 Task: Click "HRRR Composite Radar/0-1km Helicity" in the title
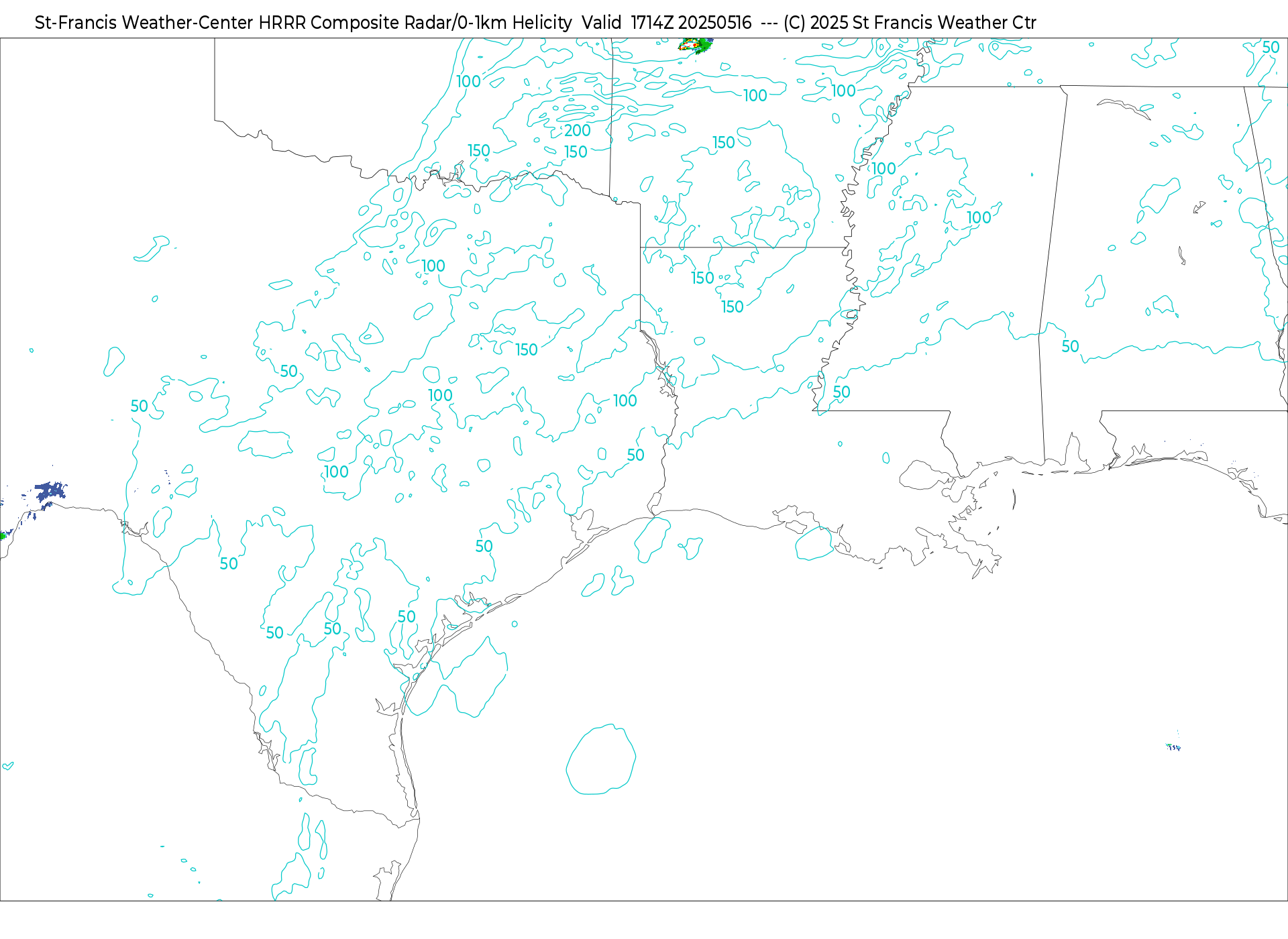click(x=415, y=23)
